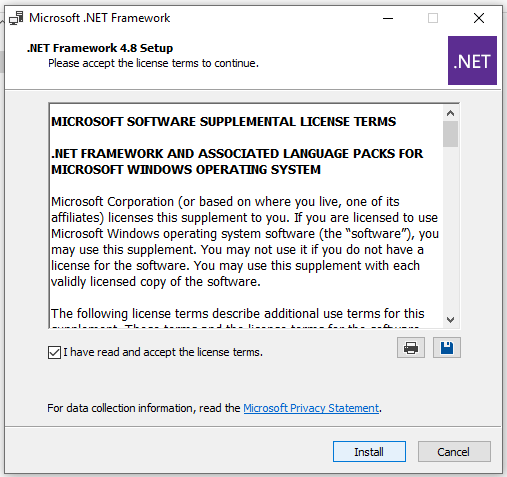The image size is (507, 477).
Task: Click the 'I have read and accept' label text
Action: point(163,352)
